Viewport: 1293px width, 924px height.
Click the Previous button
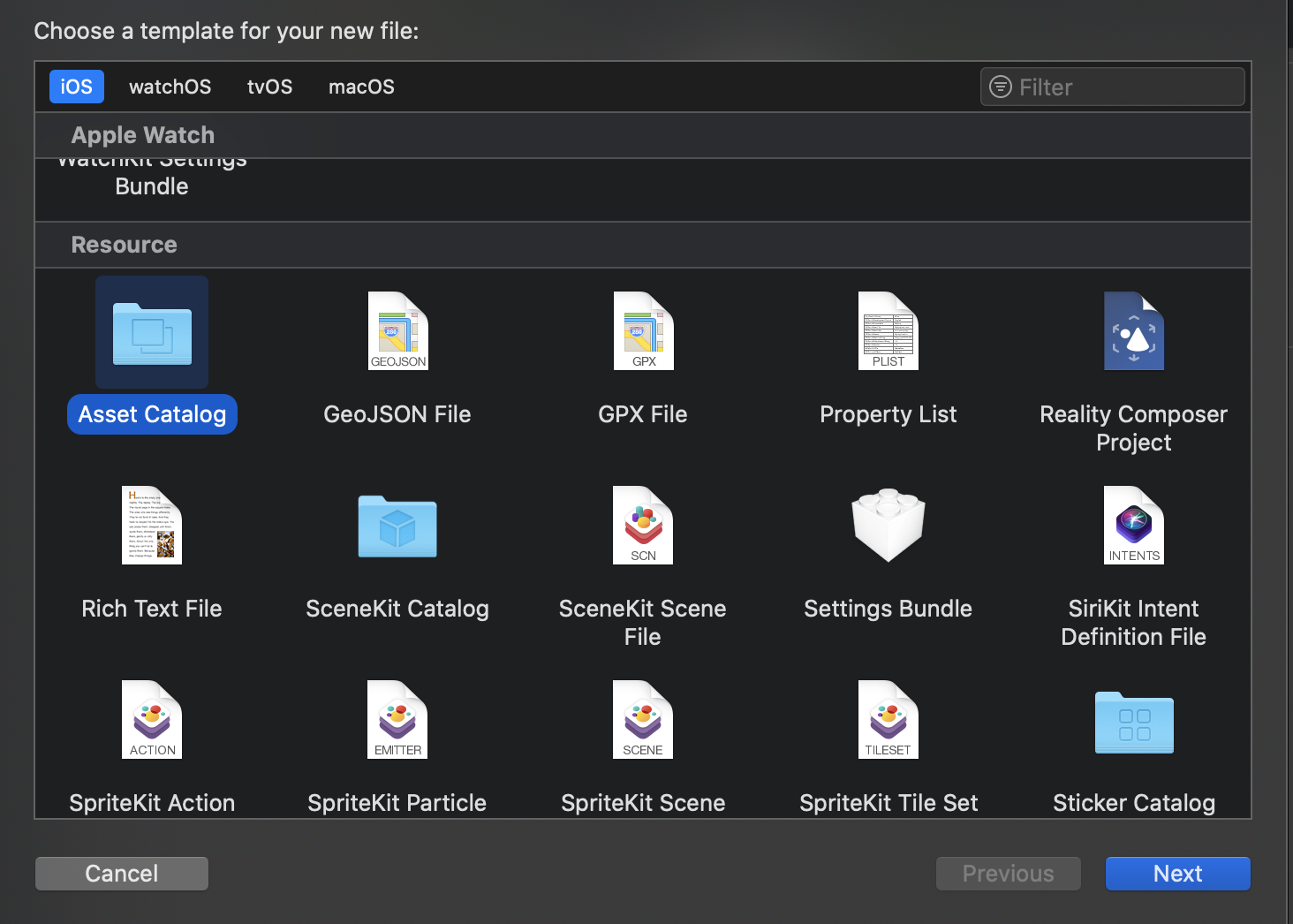tap(1009, 874)
